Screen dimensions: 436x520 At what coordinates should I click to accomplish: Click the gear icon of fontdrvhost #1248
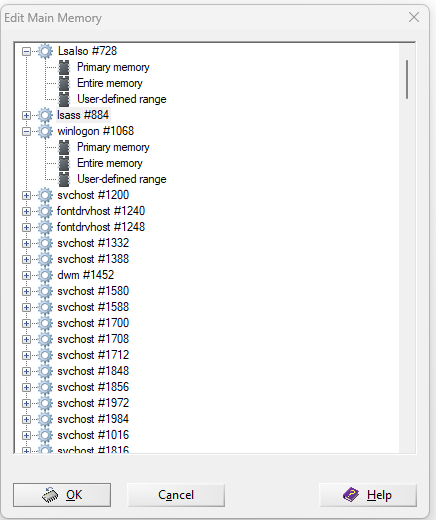click(45, 227)
